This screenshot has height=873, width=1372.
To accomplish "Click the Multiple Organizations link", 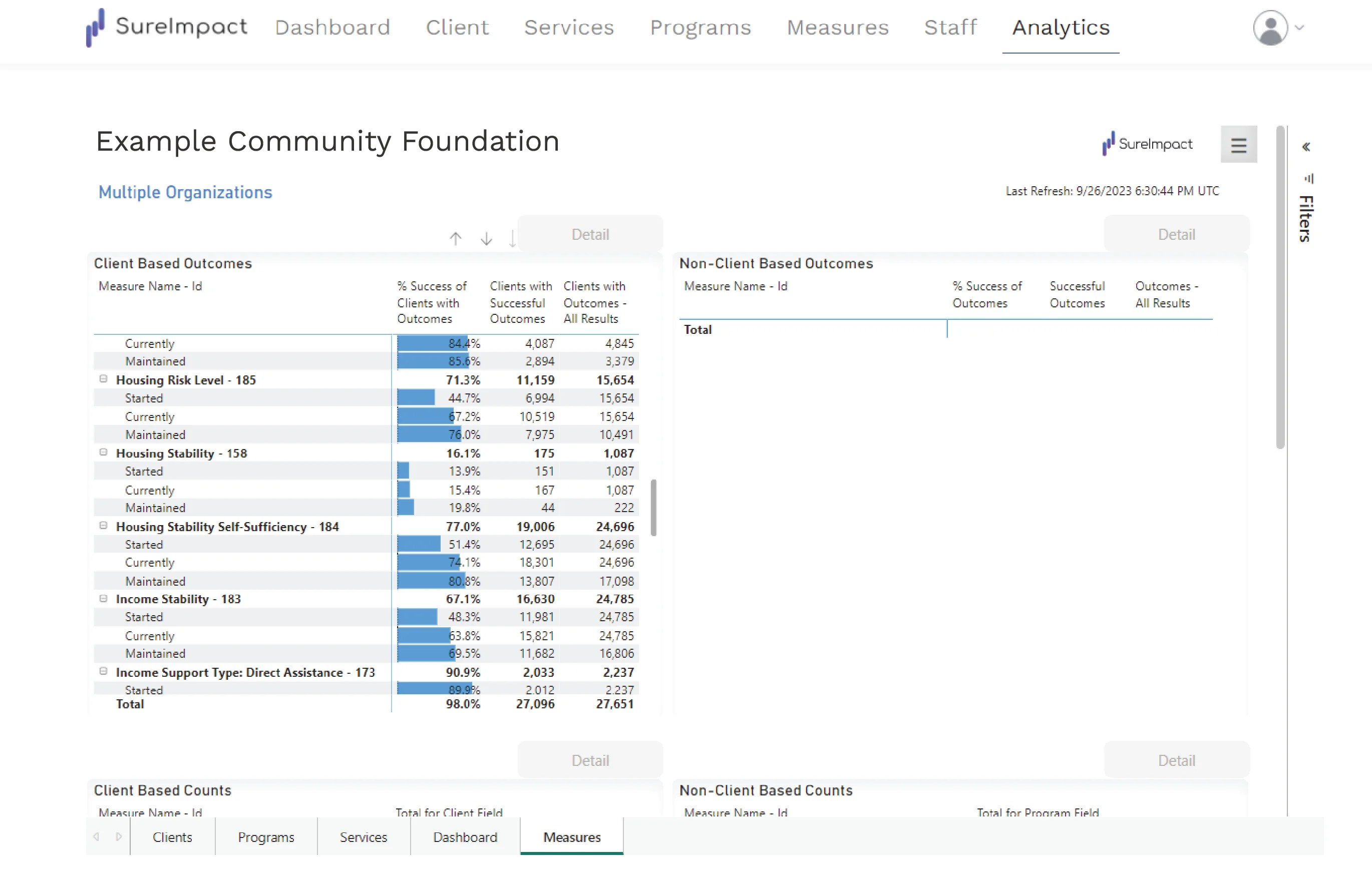I will 185,193.
